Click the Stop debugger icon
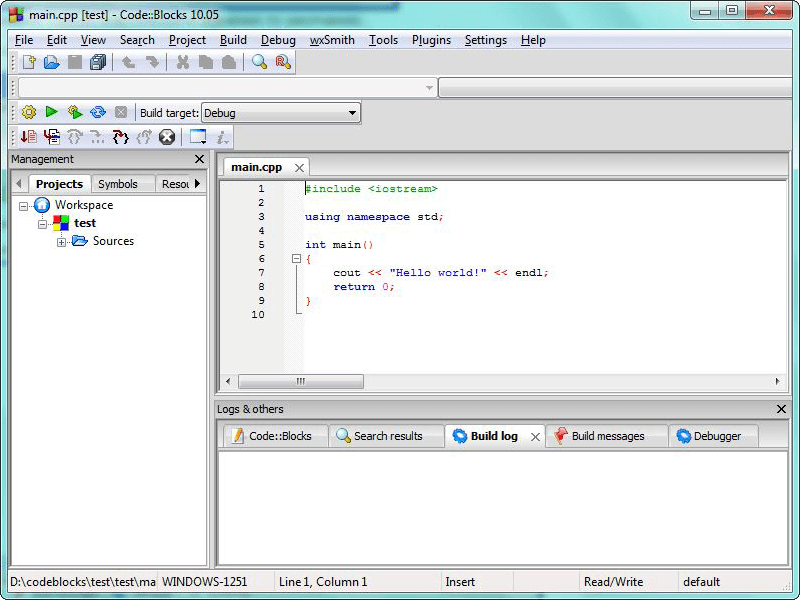The image size is (800, 600). [167, 137]
